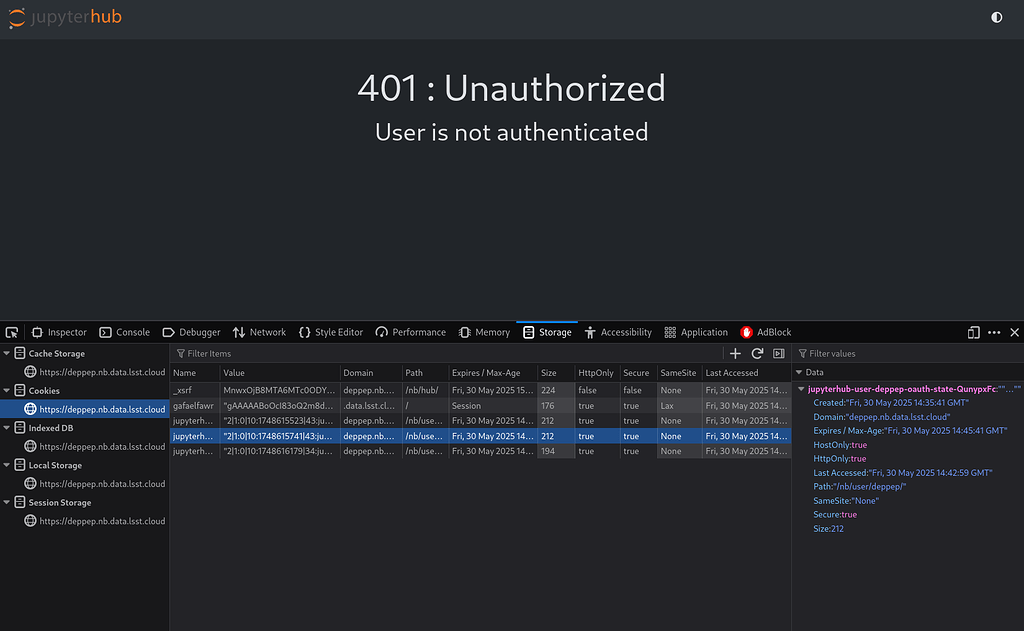Image resolution: width=1024 pixels, height=631 pixels.
Task: Add a new storage item with plus icon
Action: (735, 353)
